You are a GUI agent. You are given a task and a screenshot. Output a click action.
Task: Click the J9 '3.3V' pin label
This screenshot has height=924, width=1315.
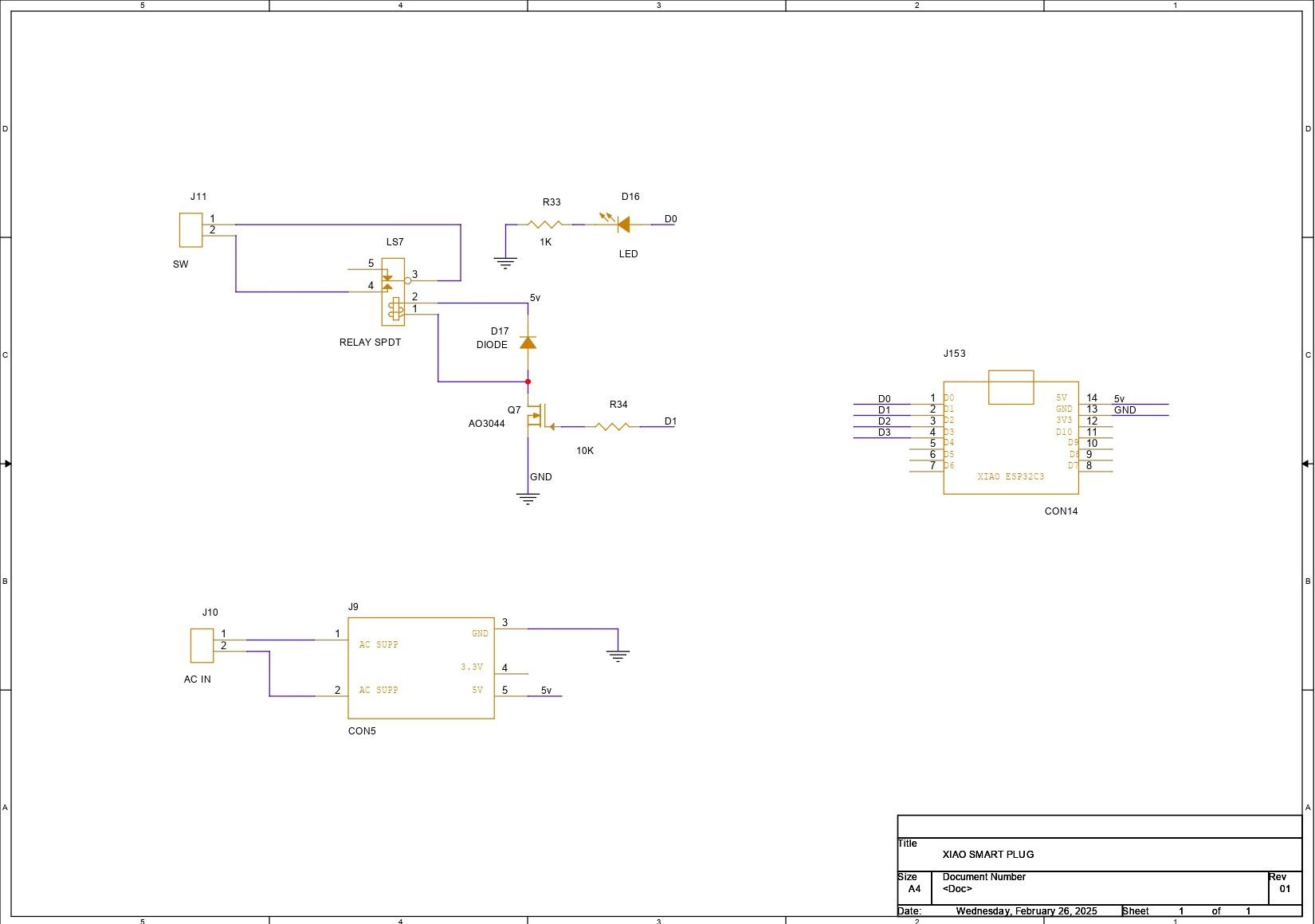472,667
